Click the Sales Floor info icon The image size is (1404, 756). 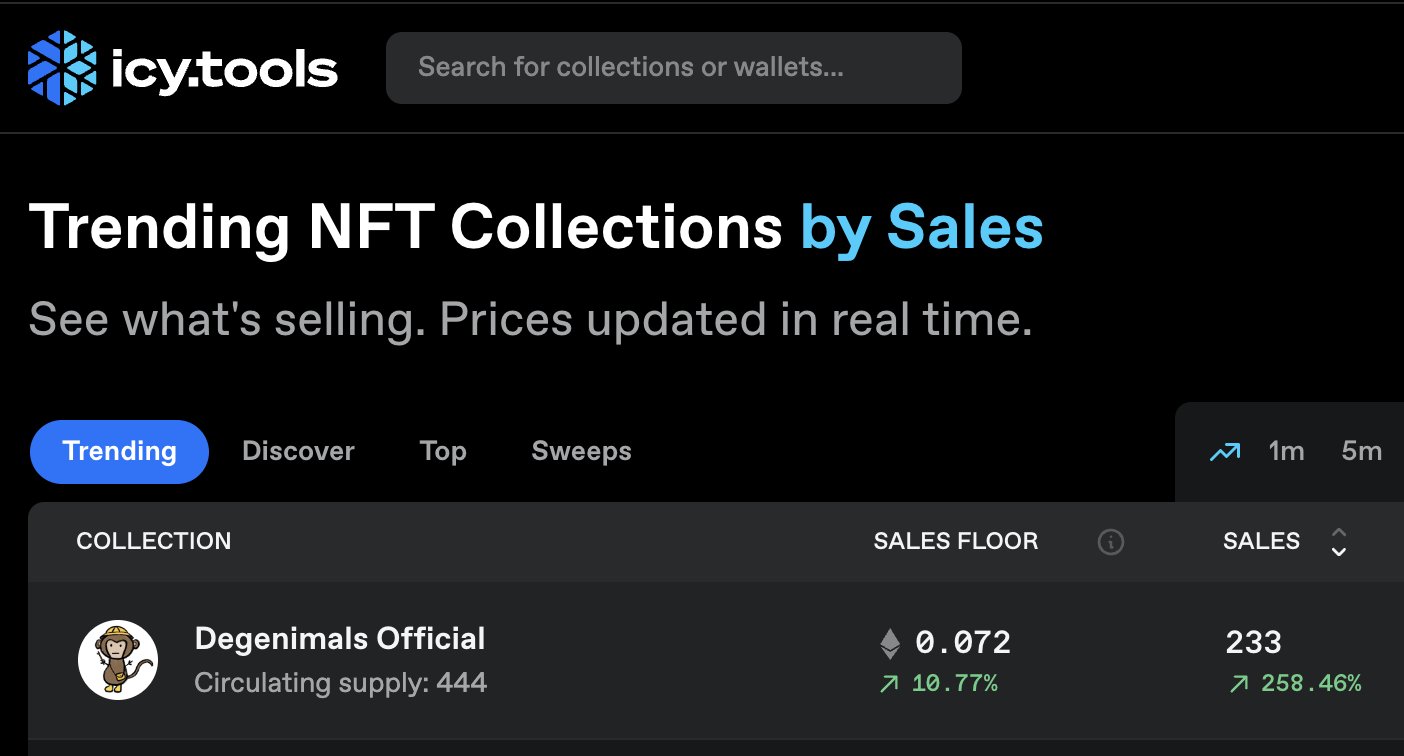point(1110,542)
